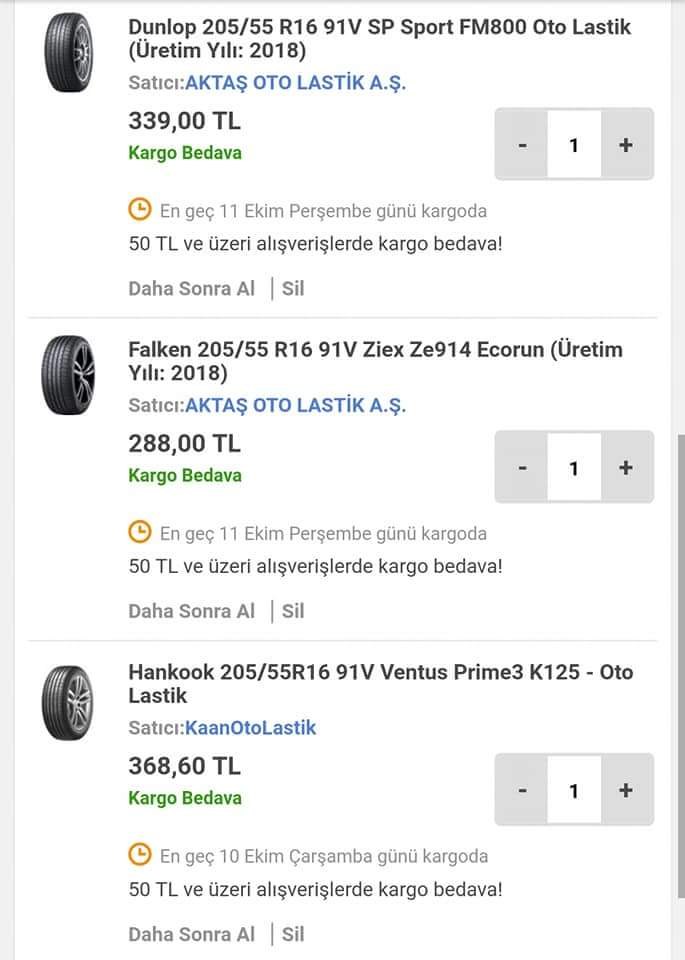Remove Dunlop tire using Sil
This screenshot has width=685, height=960.
point(293,289)
